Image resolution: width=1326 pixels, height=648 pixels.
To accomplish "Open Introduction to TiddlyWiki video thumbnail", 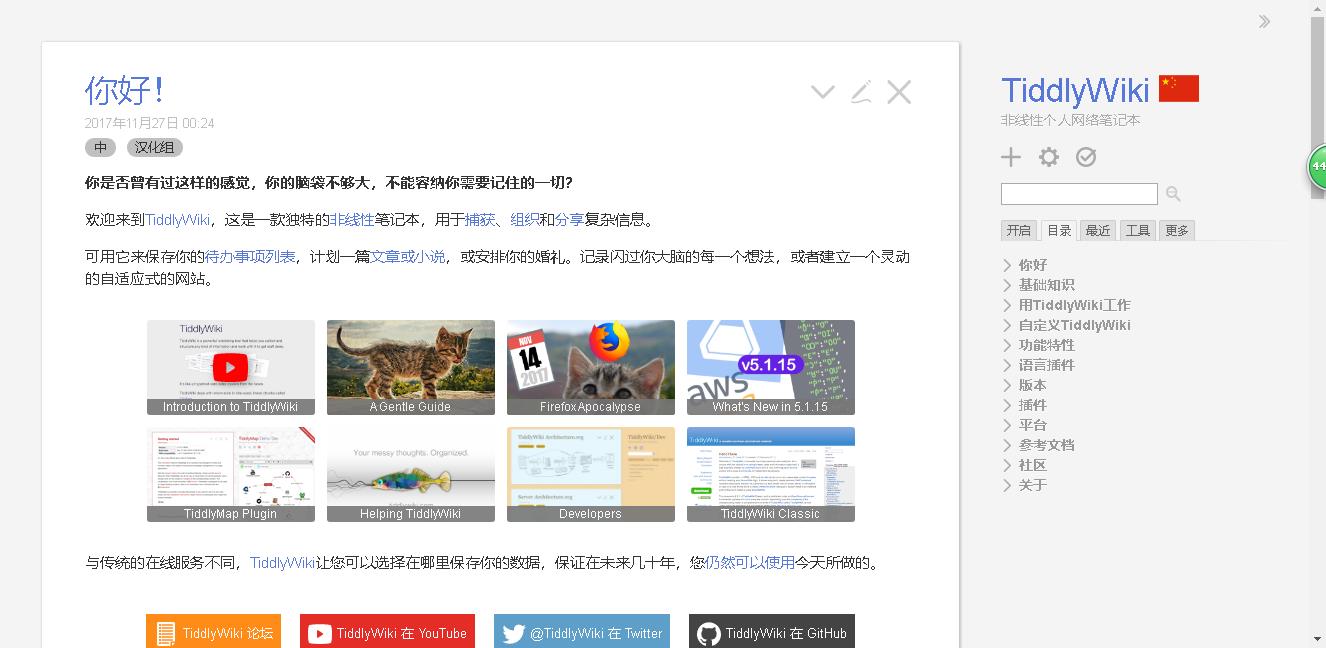I will point(231,367).
